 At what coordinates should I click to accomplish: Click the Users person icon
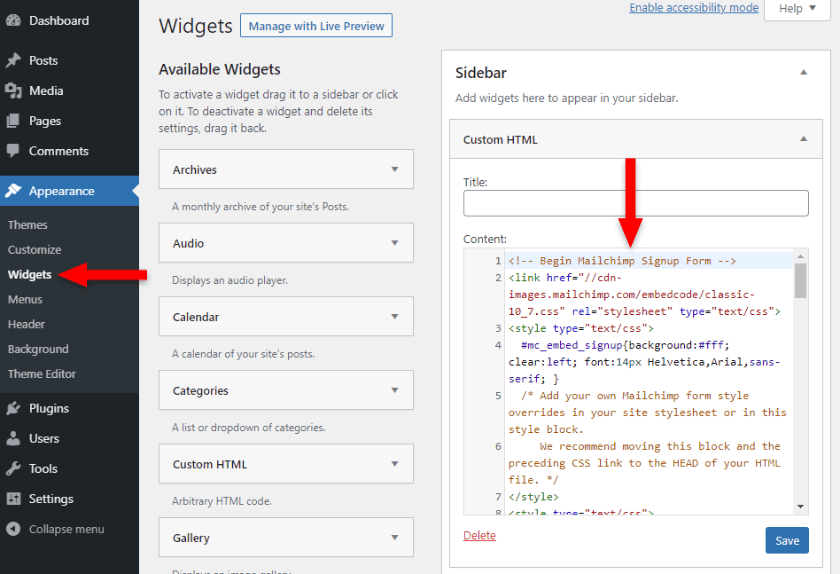click(x=13, y=438)
